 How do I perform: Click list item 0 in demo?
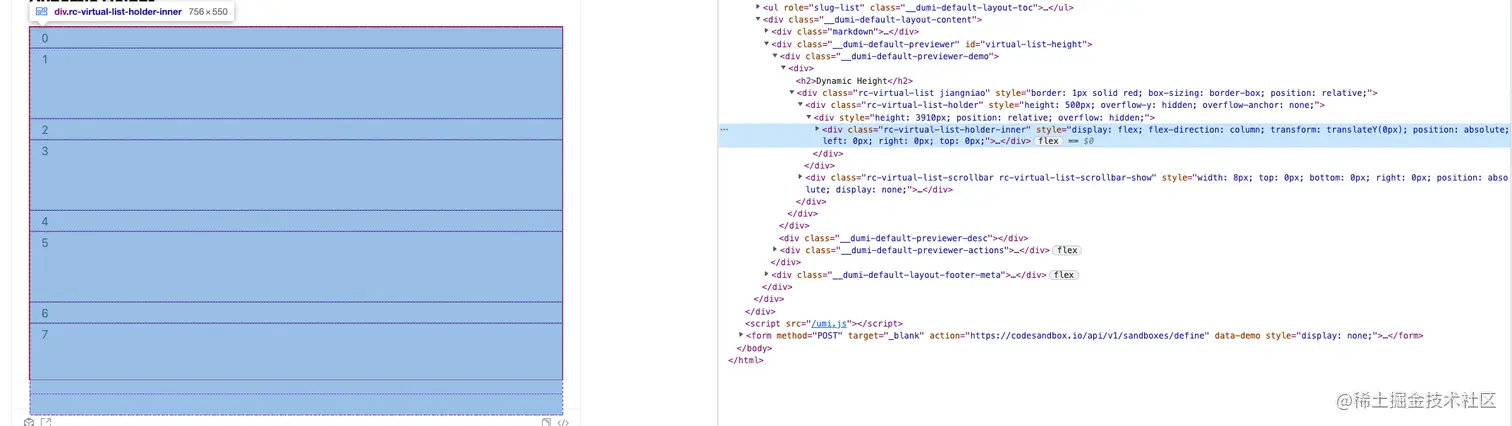tap(296, 38)
